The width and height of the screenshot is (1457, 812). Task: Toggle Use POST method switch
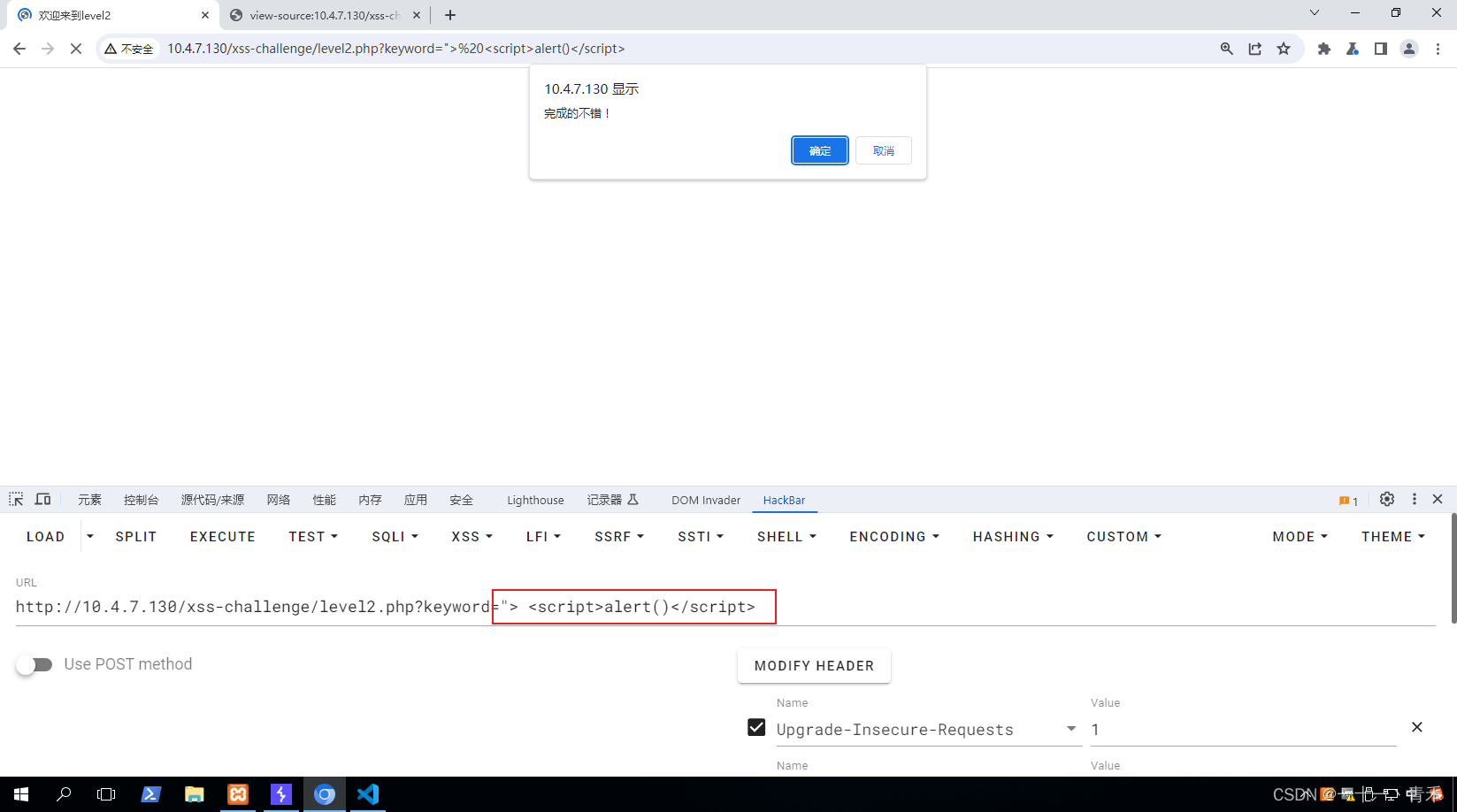point(35,664)
